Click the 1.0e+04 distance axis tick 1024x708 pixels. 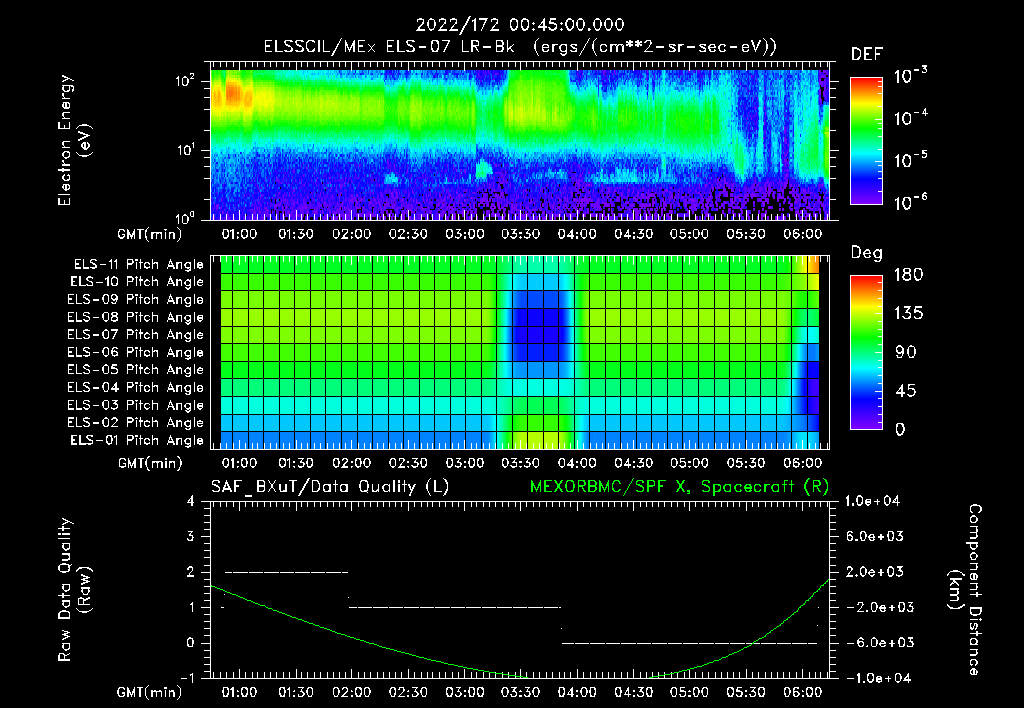(x=872, y=501)
